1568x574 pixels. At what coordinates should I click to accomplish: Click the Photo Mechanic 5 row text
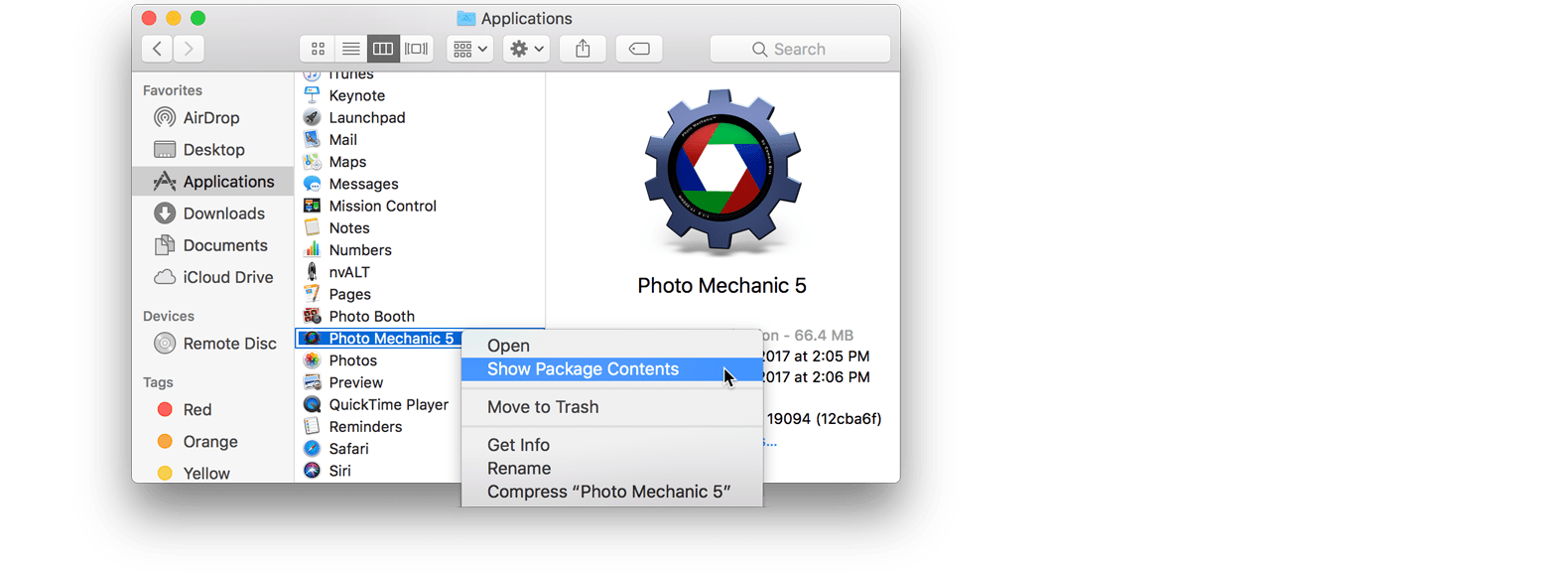[391, 339]
